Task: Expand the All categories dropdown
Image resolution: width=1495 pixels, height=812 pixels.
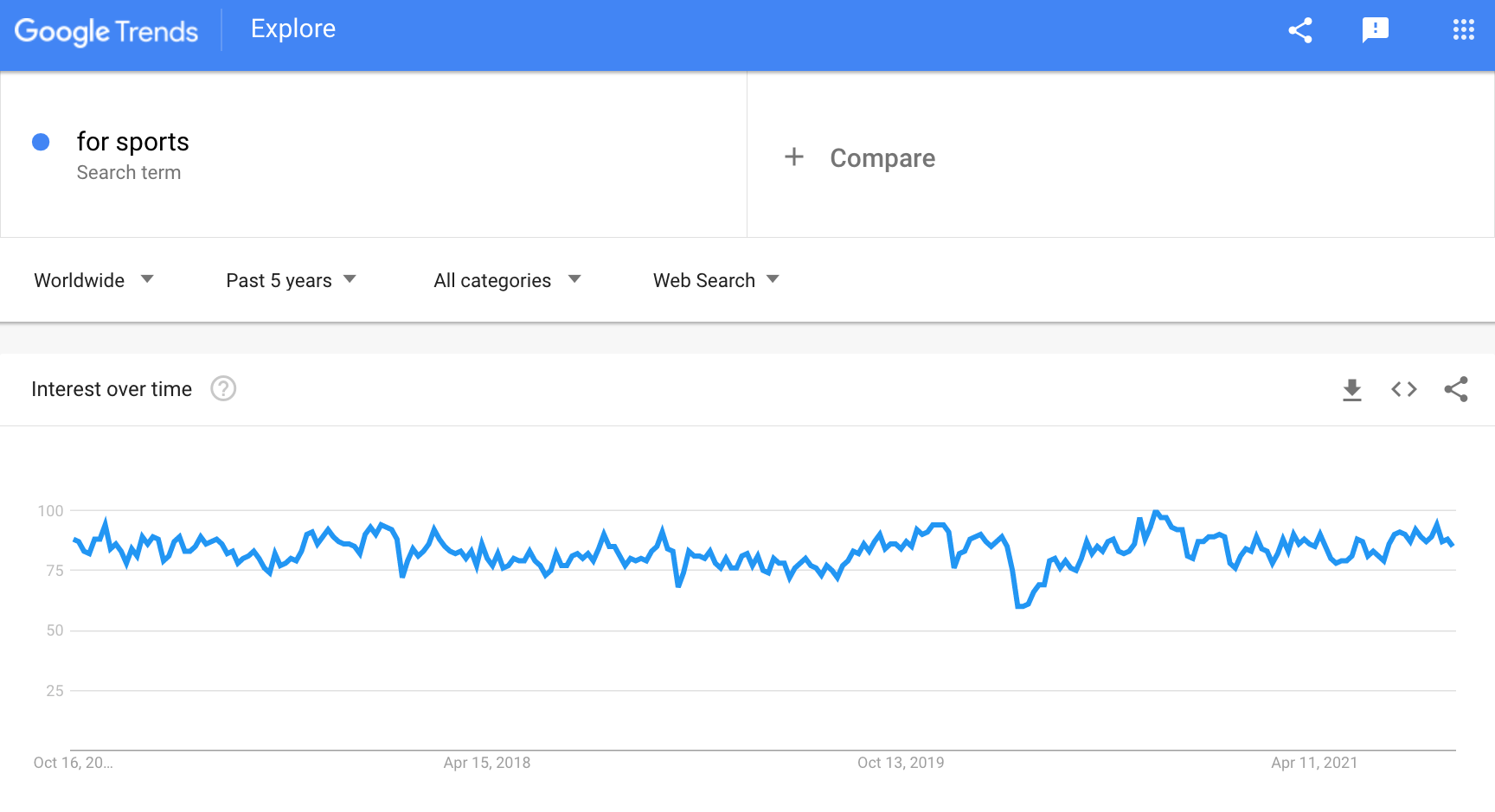Action: pyautogui.click(x=507, y=280)
